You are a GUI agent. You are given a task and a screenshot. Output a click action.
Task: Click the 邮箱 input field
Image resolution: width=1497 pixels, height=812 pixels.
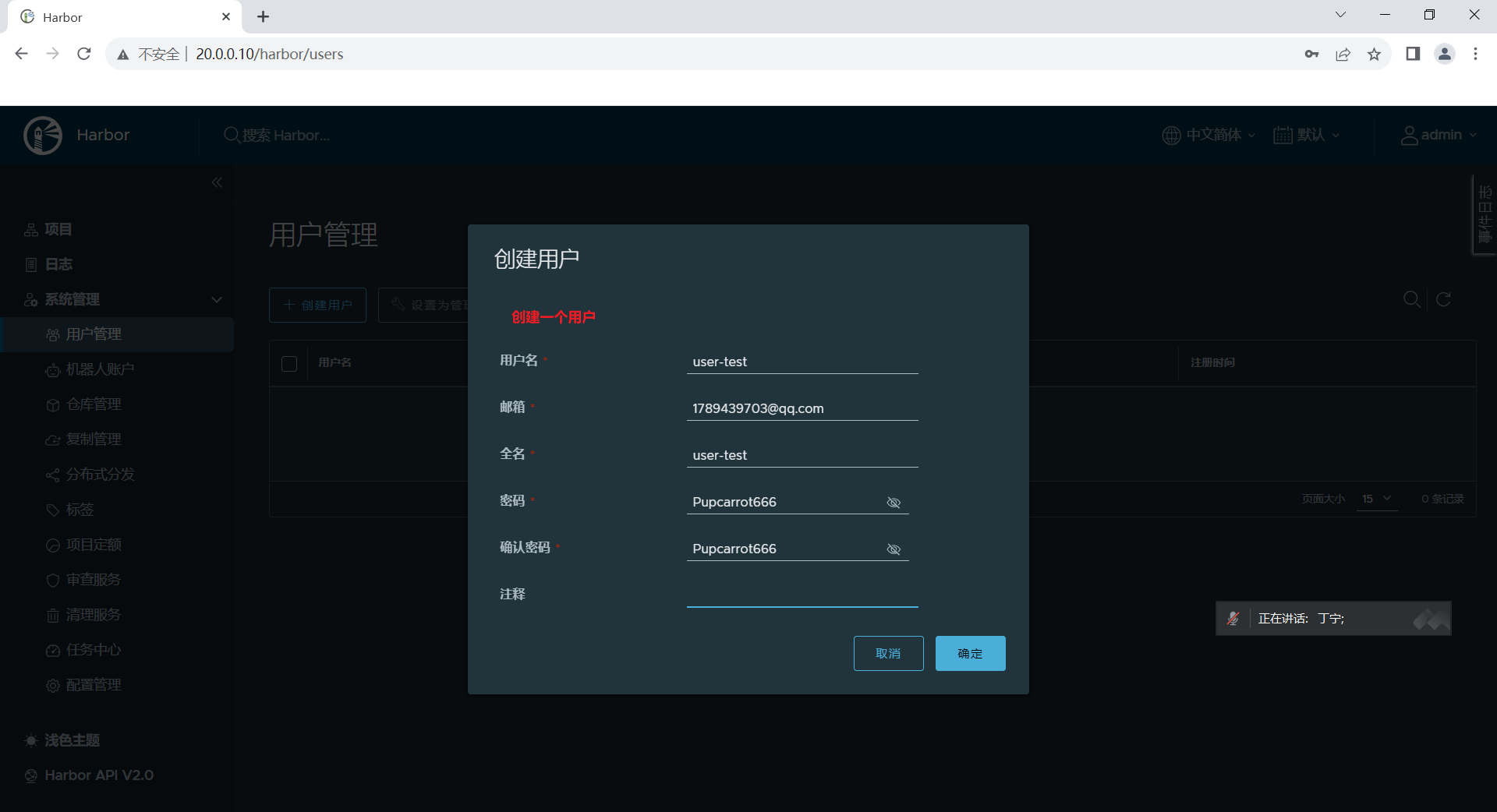[x=802, y=408]
